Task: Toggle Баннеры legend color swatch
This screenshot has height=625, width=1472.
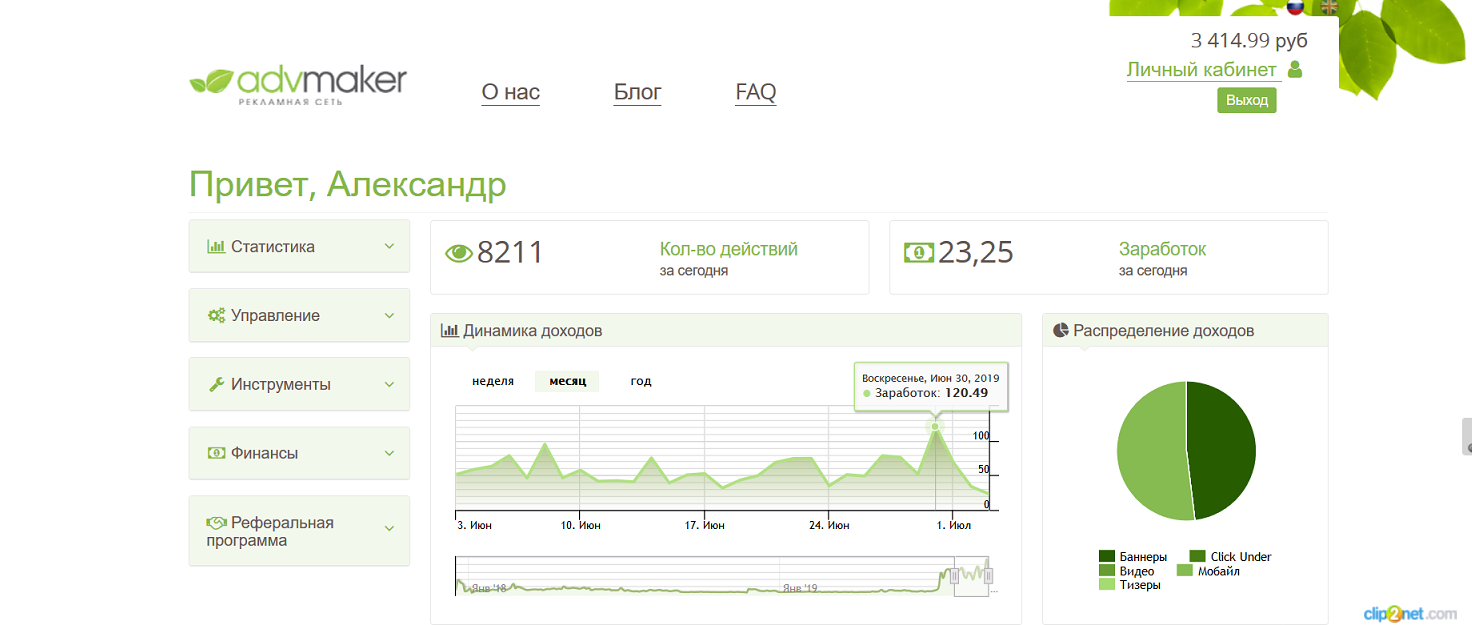Action: pos(1107,556)
